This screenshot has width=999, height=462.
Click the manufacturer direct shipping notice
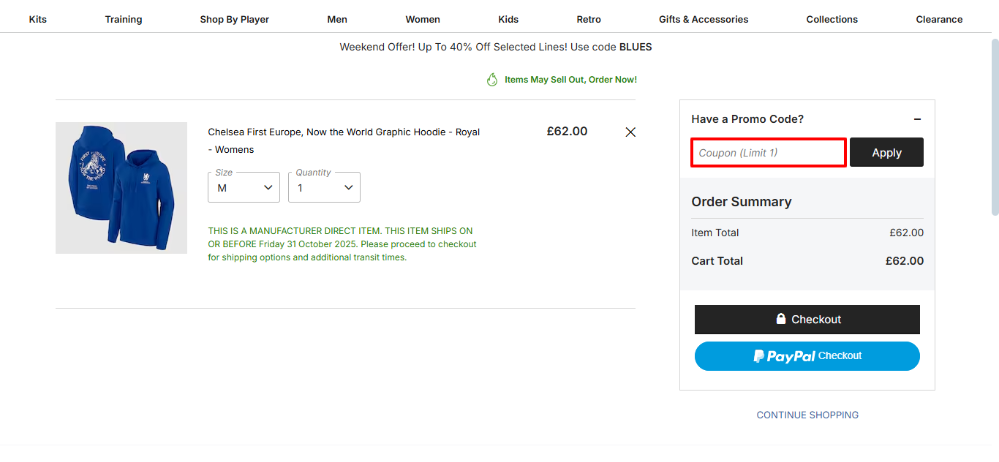coord(342,244)
